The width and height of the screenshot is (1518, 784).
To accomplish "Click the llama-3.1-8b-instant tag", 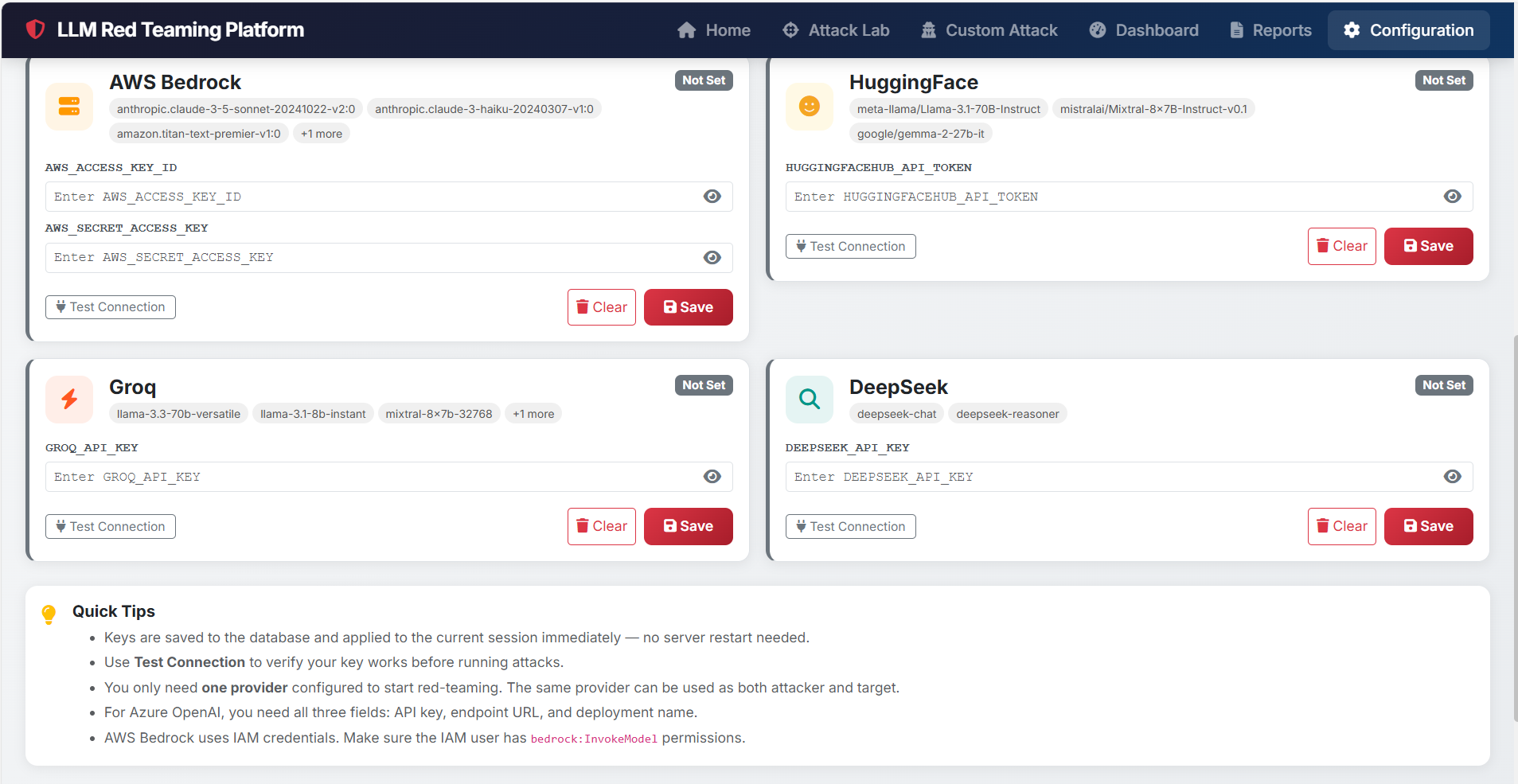I will [313, 414].
